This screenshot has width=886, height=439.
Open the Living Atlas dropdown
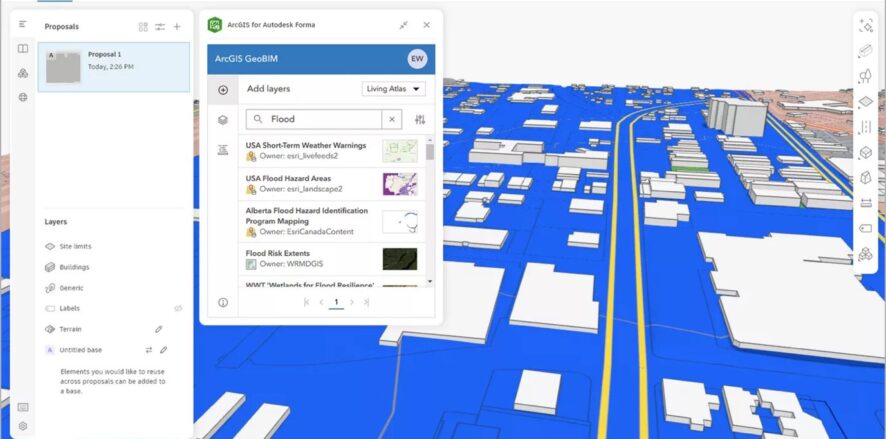393,89
